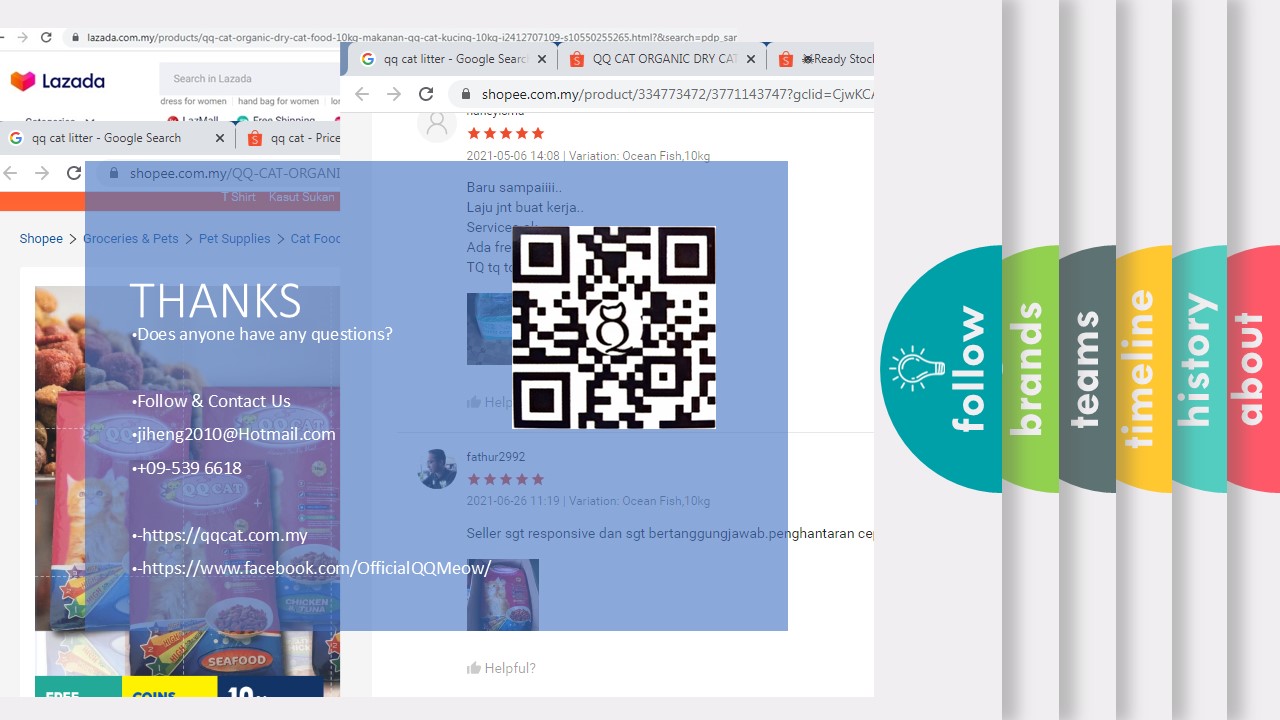Click forward arrow in Lazada browser window

(x=22, y=37)
